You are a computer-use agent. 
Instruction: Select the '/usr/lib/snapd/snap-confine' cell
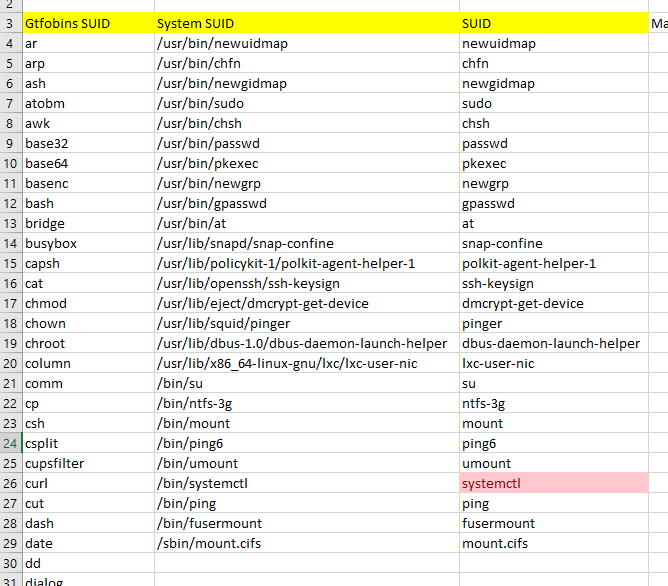click(x=307, y=244)
